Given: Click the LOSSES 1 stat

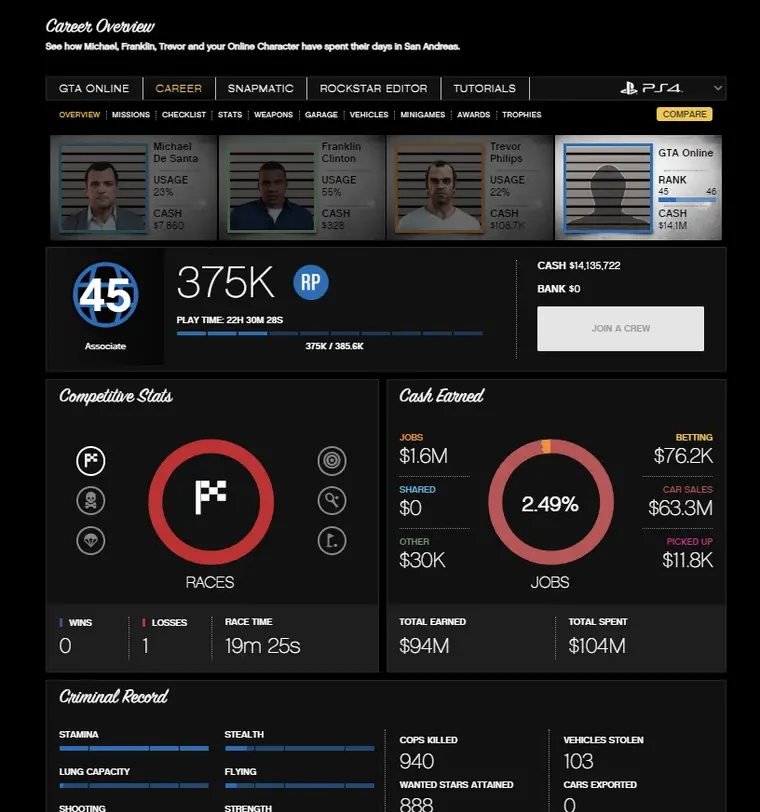Looking at the screenshot, I should pyautogui.click(x=164, y=637).
